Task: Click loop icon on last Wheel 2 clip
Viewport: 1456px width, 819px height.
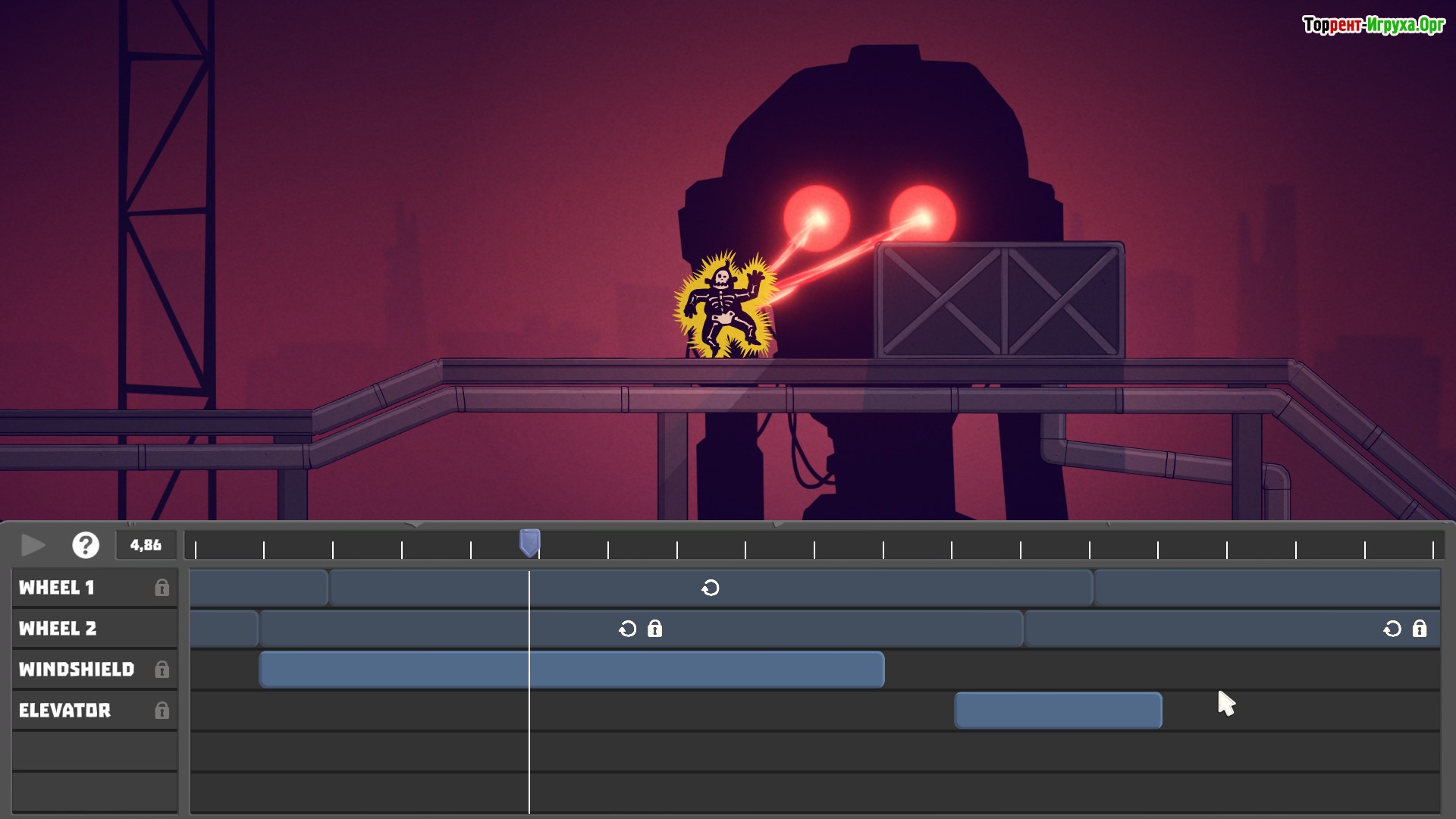Action: click(1392, 629)
